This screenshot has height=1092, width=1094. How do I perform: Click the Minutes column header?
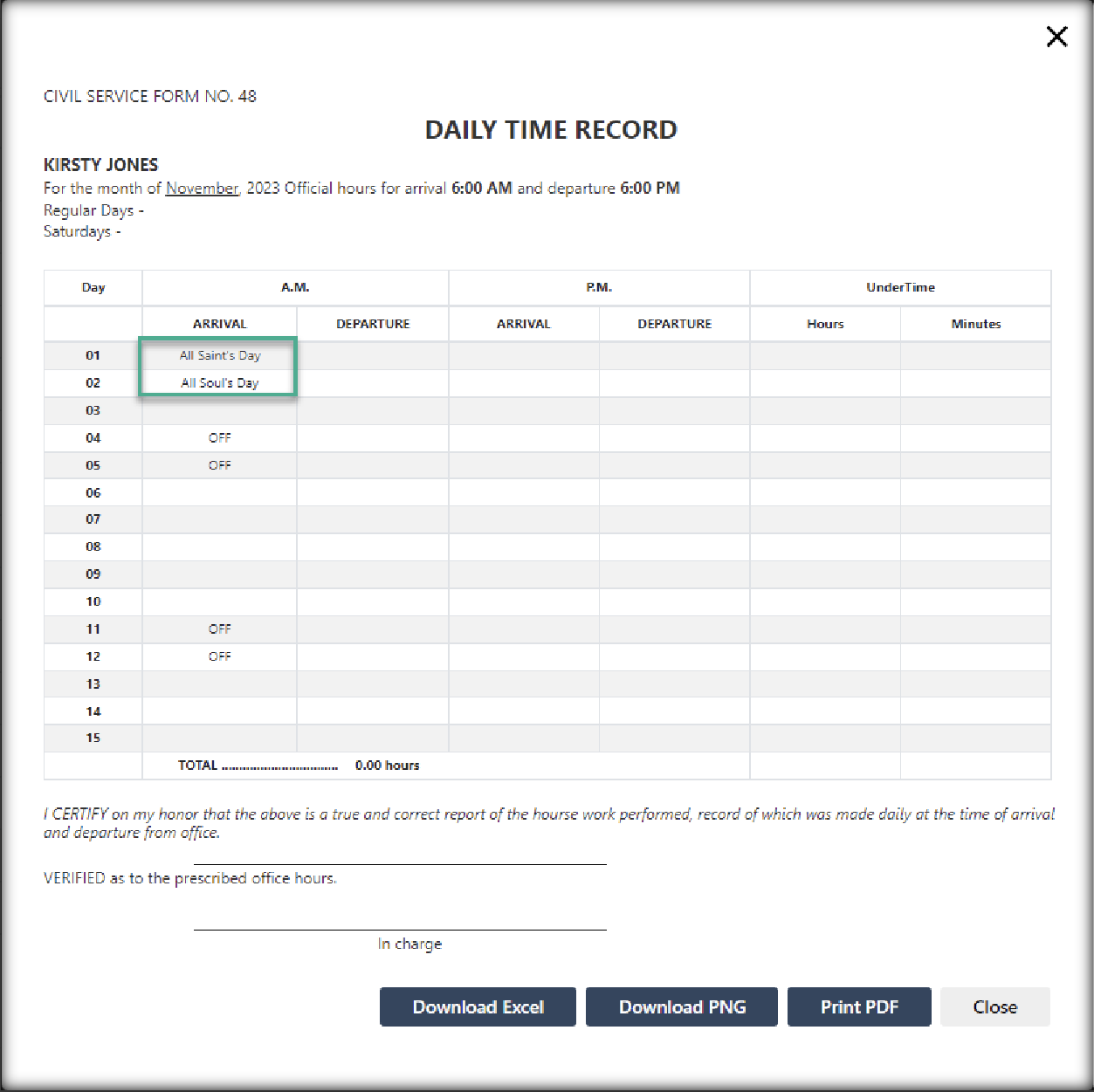point(975,324)
